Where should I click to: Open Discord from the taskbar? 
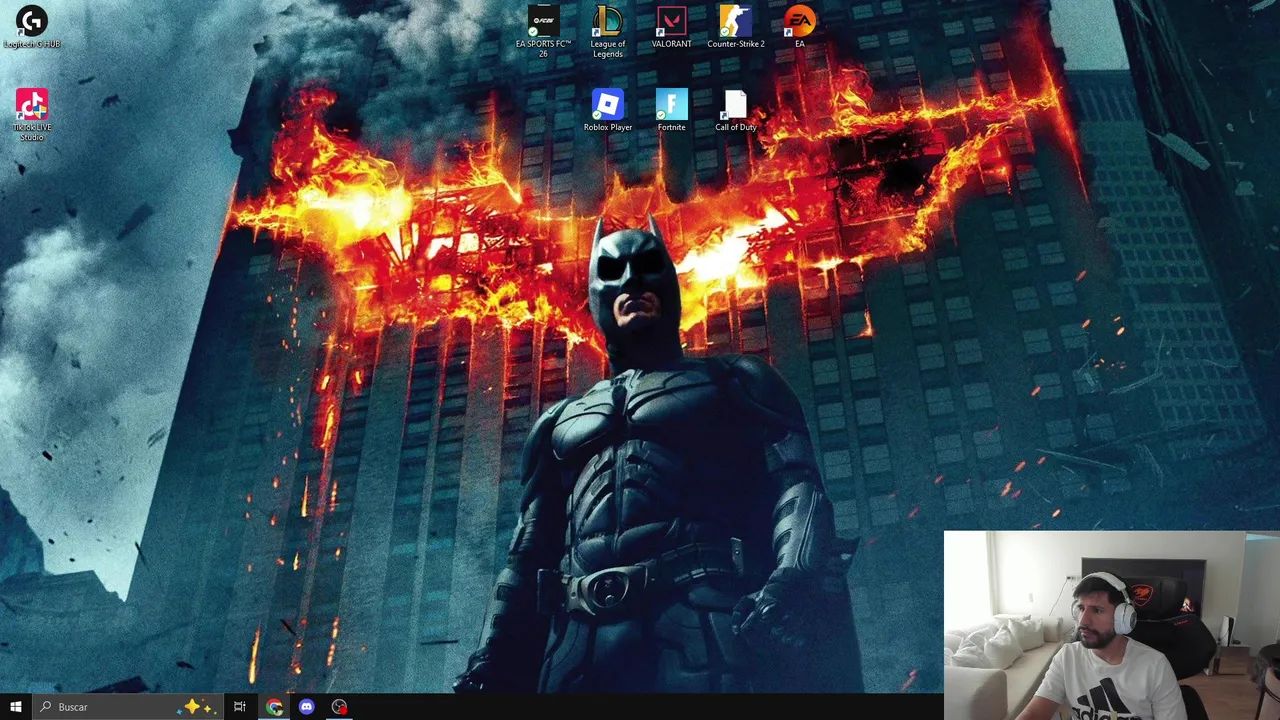point(307,707)
